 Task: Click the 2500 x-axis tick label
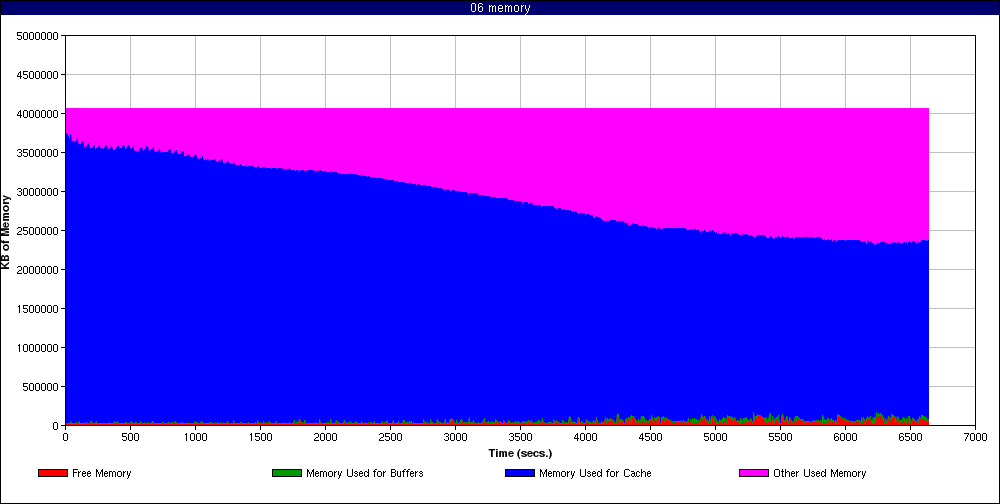(390, 437)
